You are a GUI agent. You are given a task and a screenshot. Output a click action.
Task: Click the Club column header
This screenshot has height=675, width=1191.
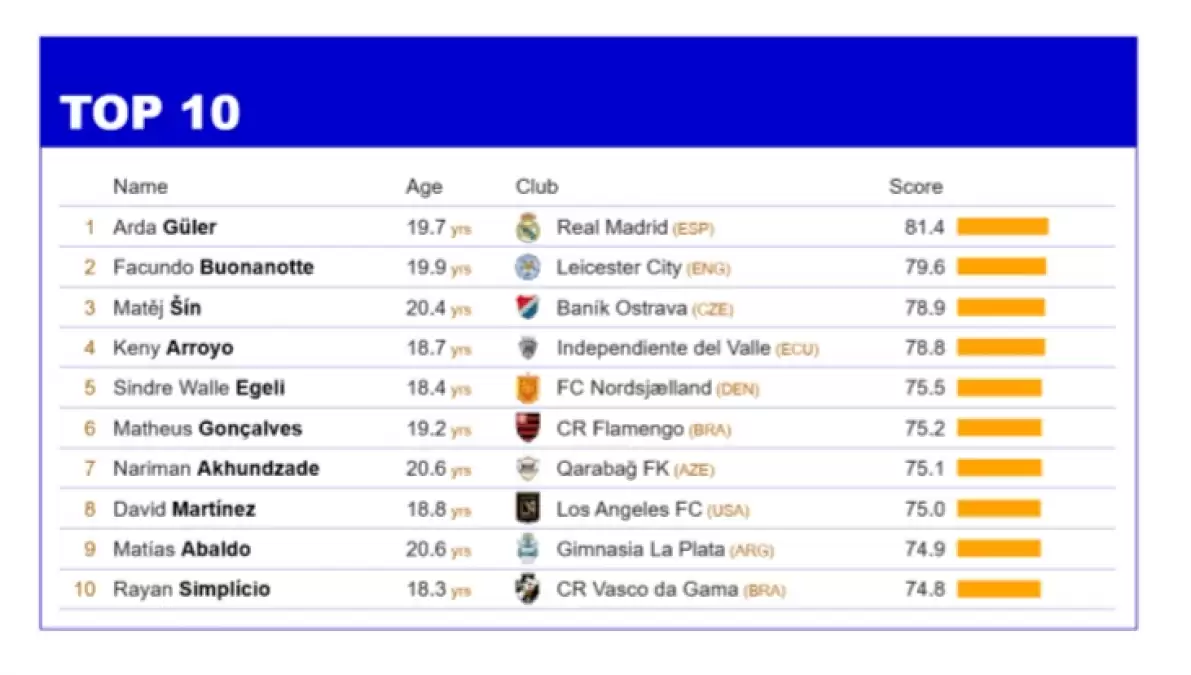click(x=537, y=187)
